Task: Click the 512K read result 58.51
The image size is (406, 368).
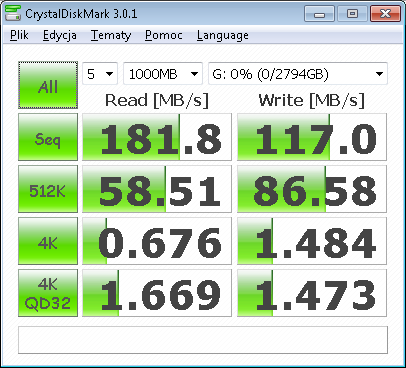Action: click(157, 189)
